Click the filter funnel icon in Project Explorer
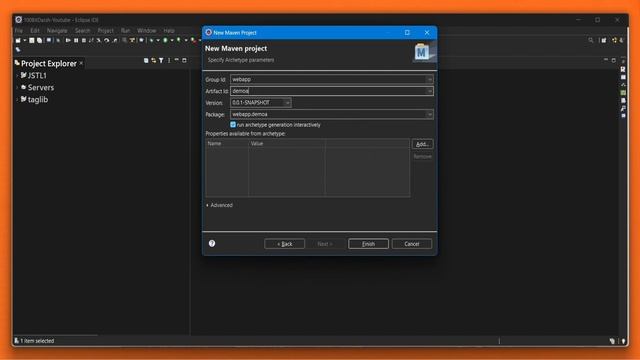This screenshot has height=360, width=640. point(161,60)
